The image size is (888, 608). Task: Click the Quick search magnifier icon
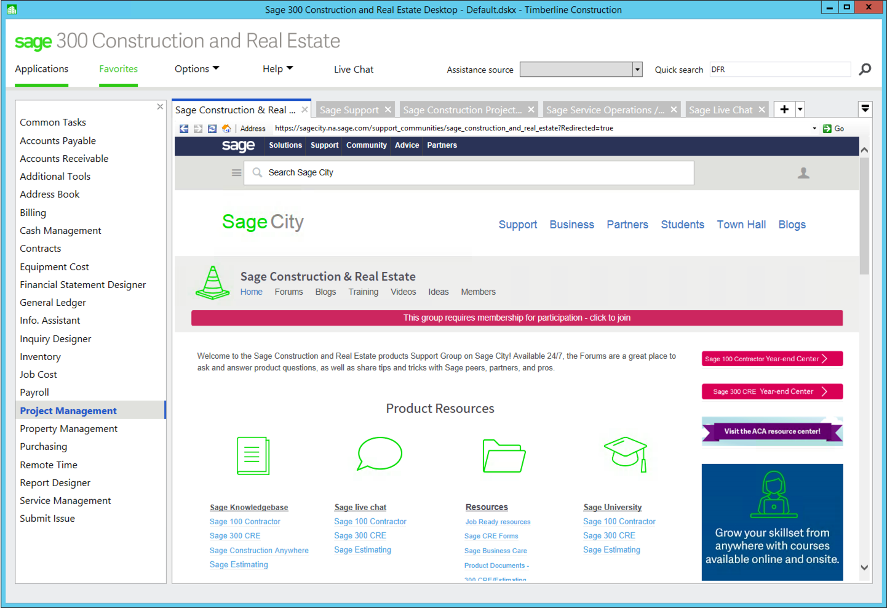(x=865, y=69)
